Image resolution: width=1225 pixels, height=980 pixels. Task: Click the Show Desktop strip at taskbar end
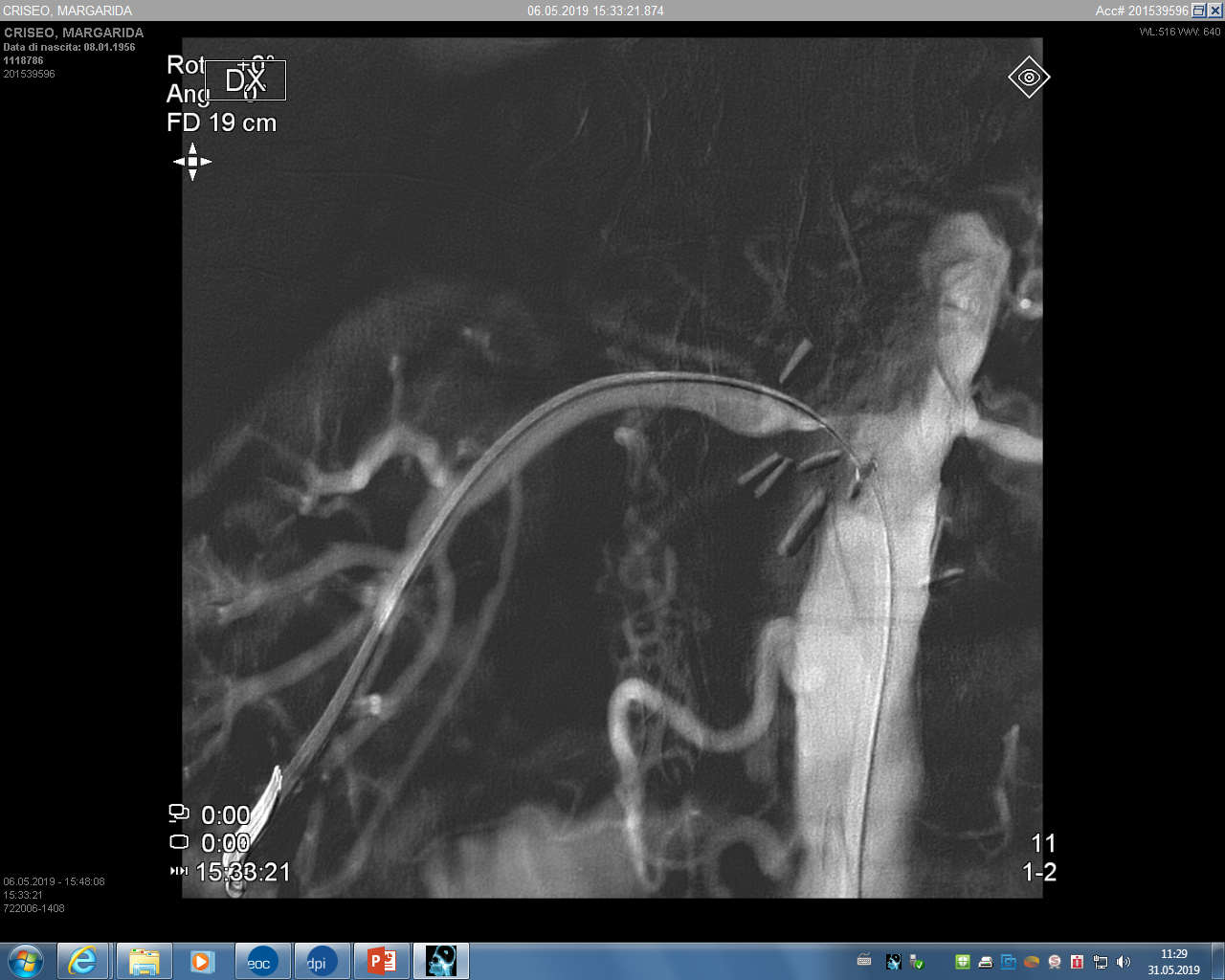1218,961
